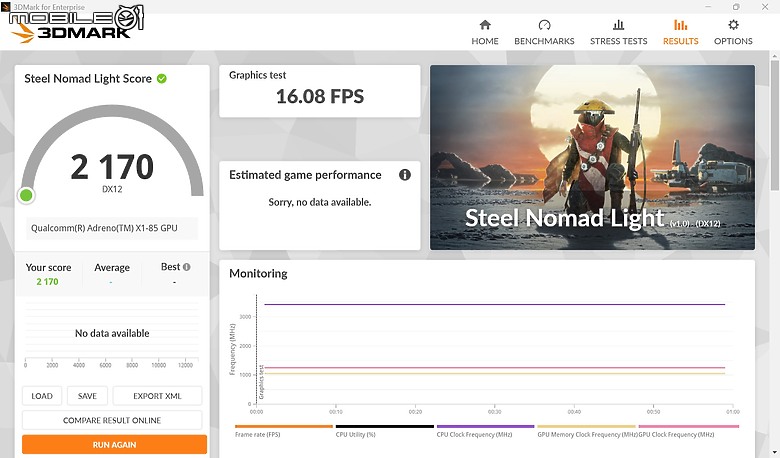
Task: Click the 16.08 FPS graphics test value
Action: (x=320, y=96)
